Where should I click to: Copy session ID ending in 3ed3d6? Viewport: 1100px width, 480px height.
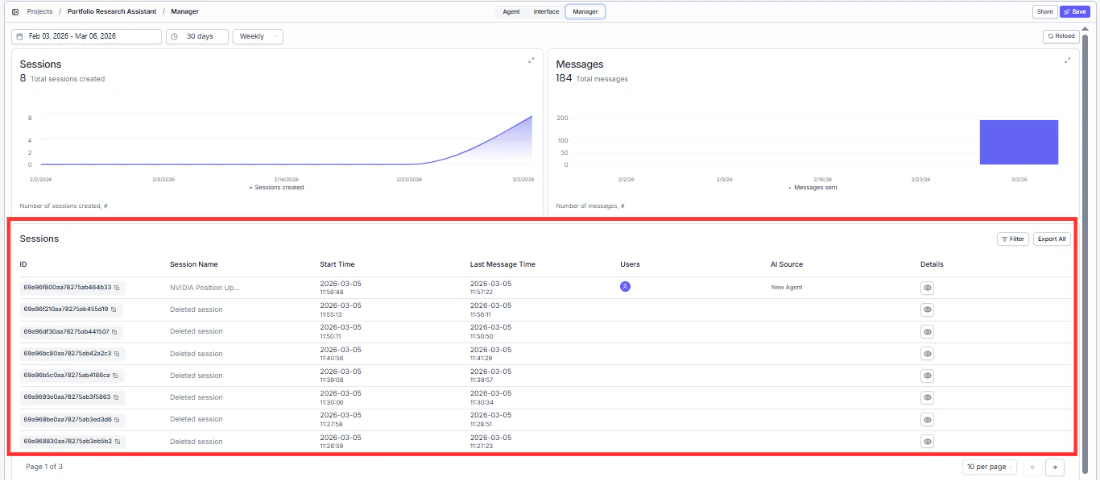click(x=117, y=419)
